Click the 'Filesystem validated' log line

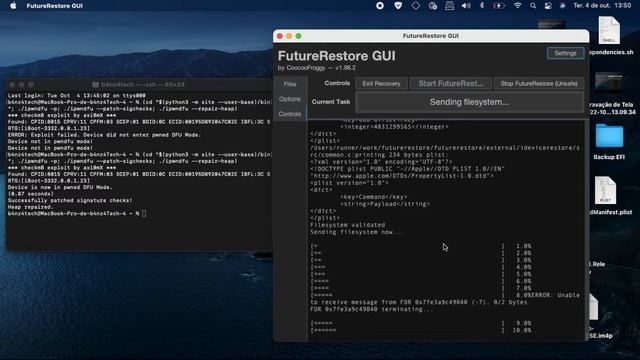347,225
